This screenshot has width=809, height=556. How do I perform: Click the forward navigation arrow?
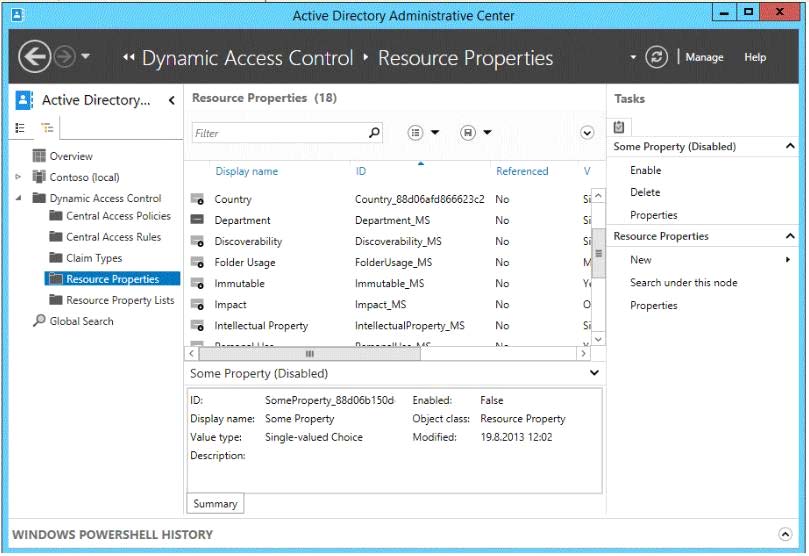pos(65,57)
